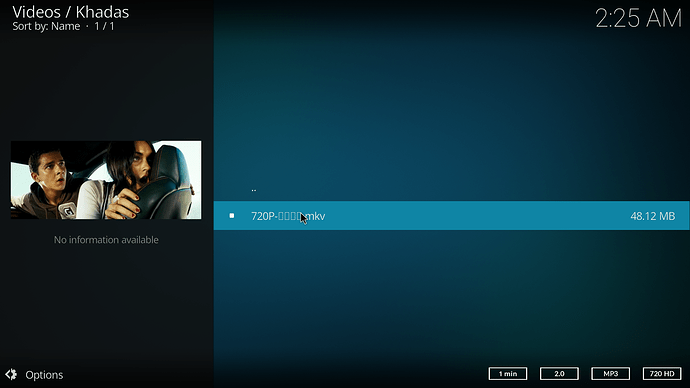Click the 2.0 audio channels badge

[559, 373]
